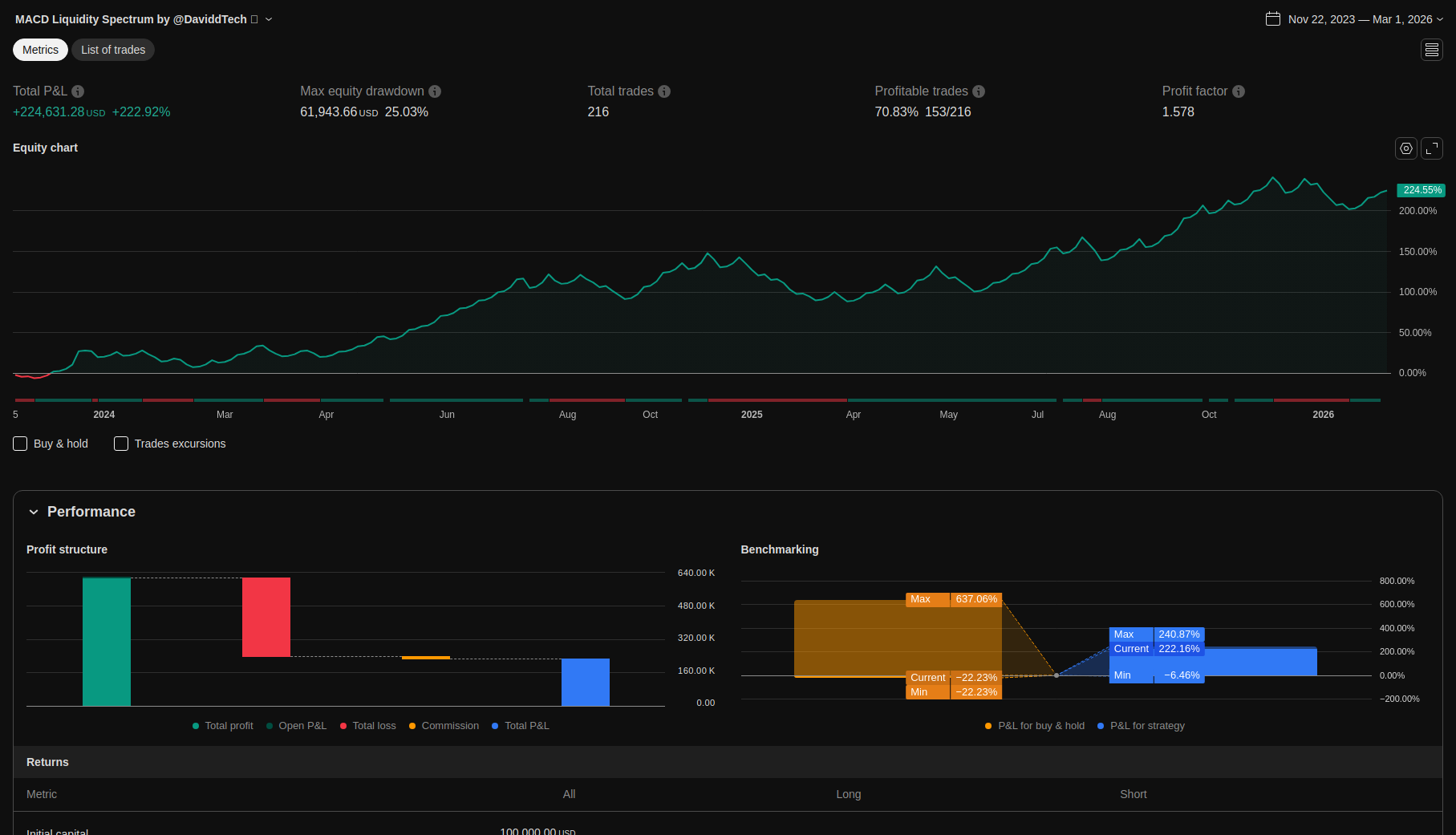1456x835 pixels.
Task: Select the Metrics tab
Action: 40,50
